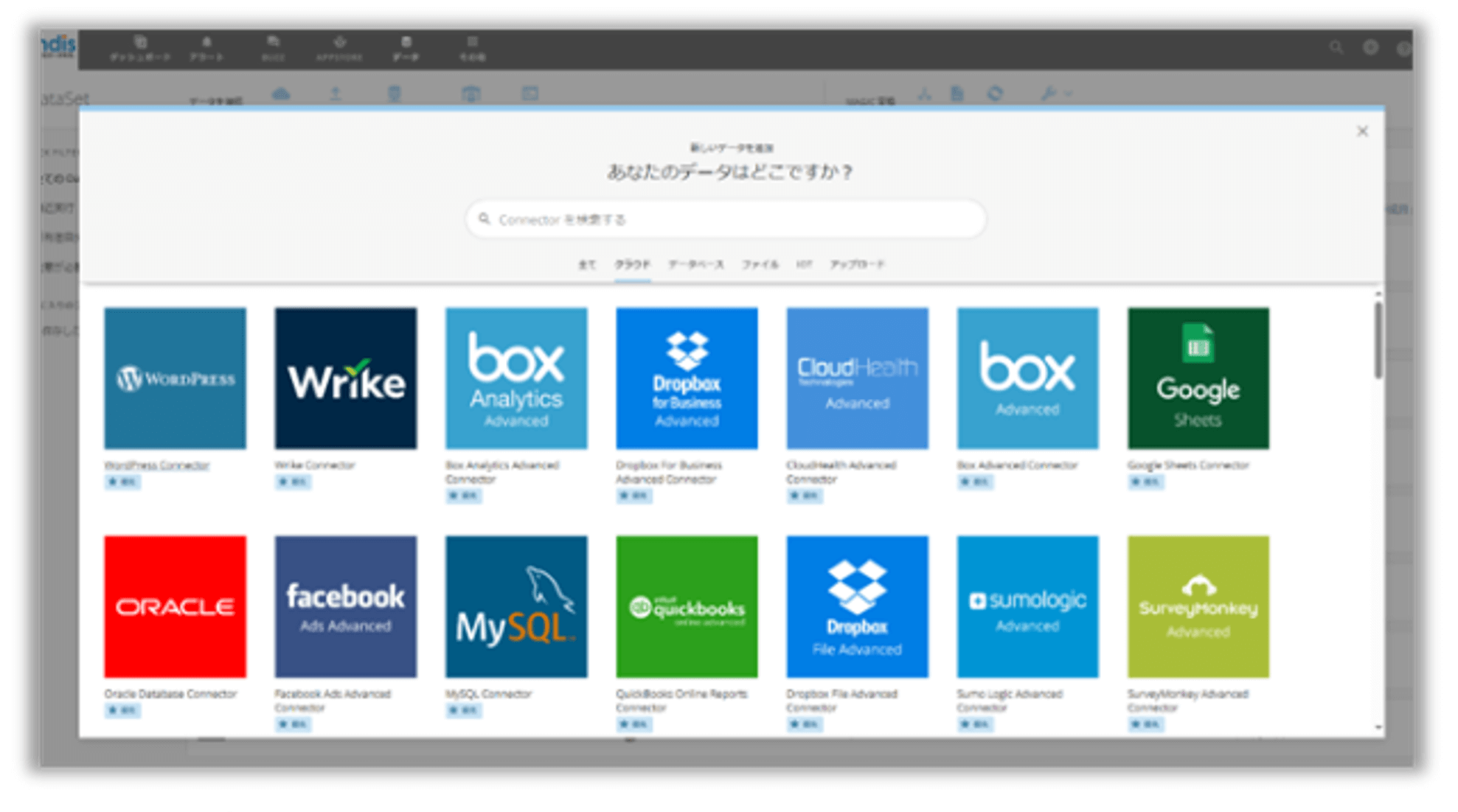The width and height of the screenshot is (1458, 812).
Task: Click the search icon in the top bar
Action: tap(1336, 48)
